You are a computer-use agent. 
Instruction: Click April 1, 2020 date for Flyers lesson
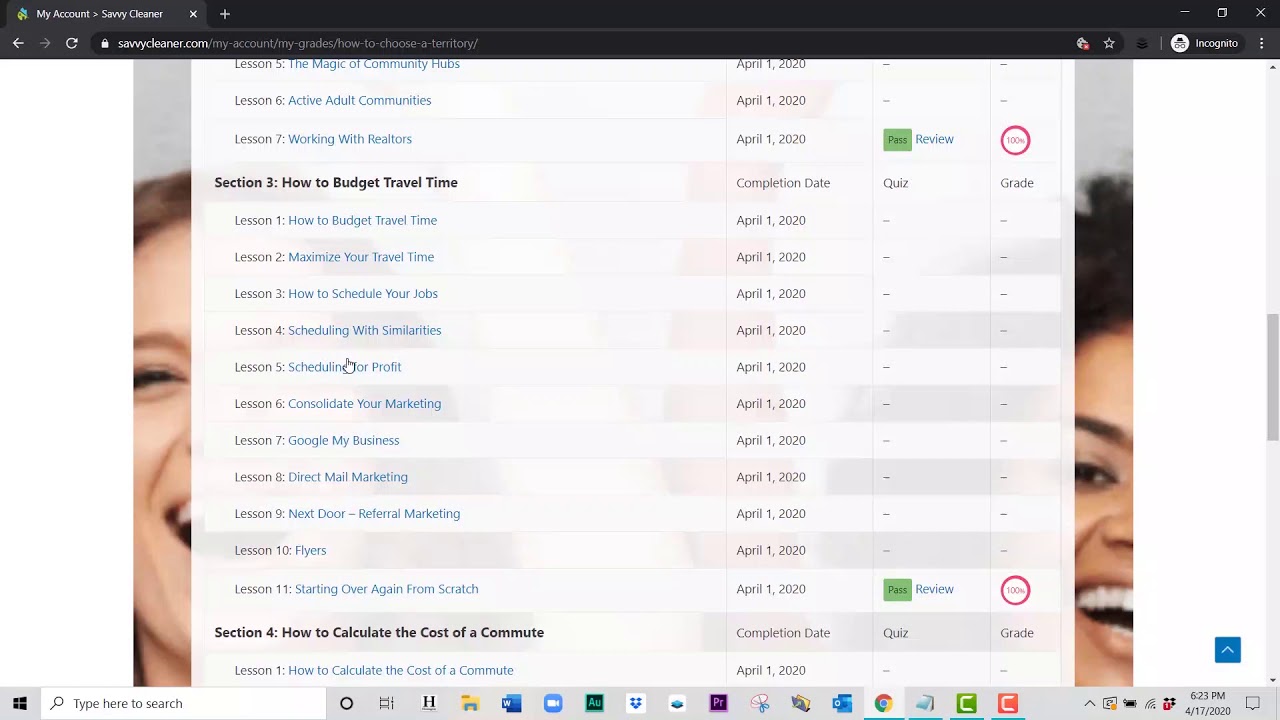click(770, 550)
